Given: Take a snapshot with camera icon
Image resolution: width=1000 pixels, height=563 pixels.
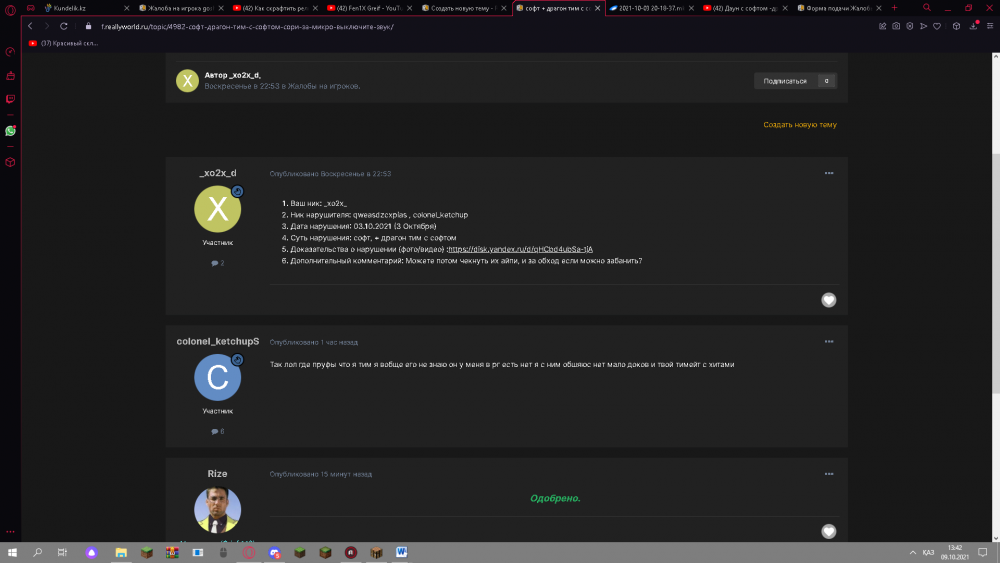Looking at the screenshot, I should tap(896, 26).
